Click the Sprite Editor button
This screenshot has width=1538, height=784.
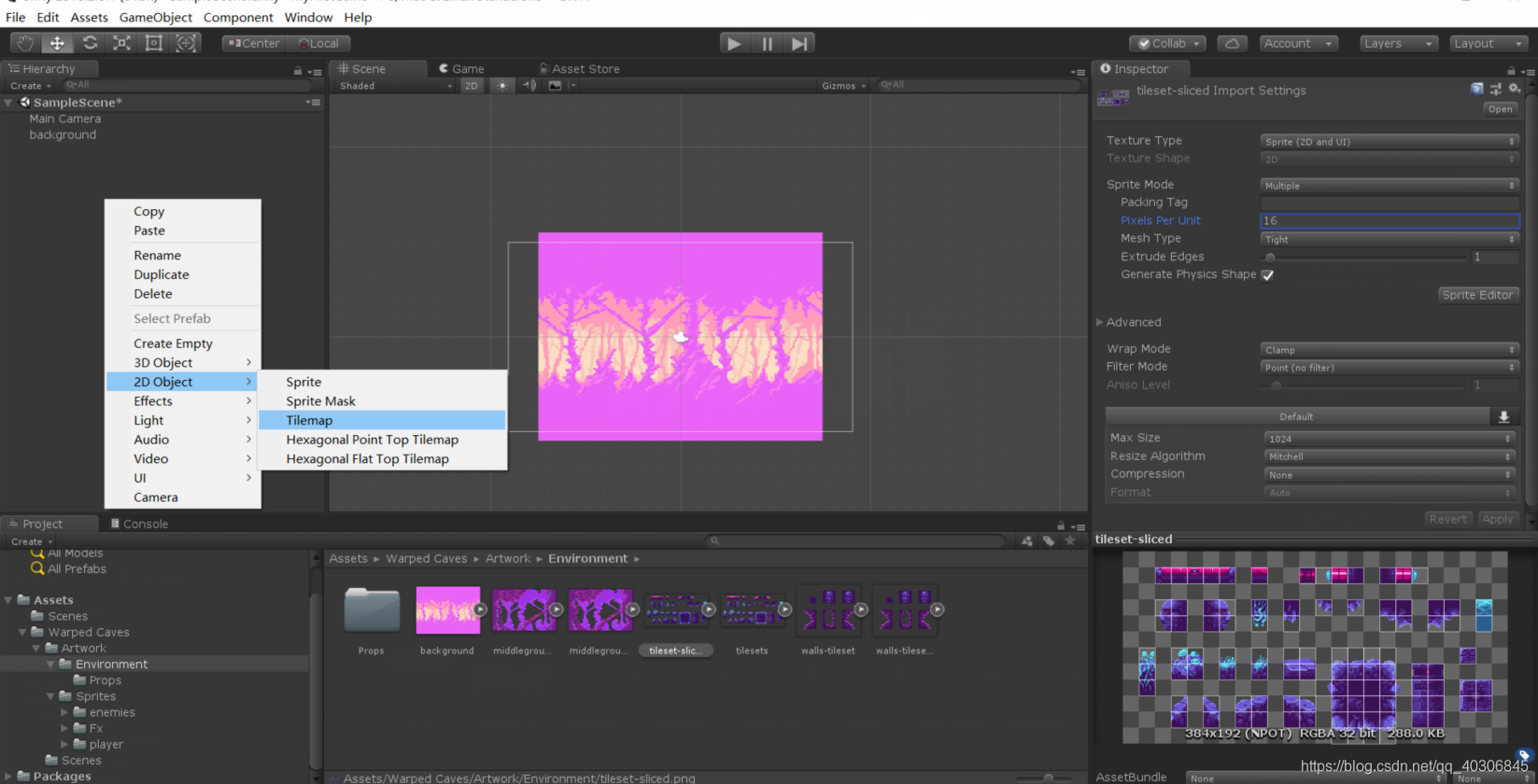pyautogui.click(x=1477, y=295)
